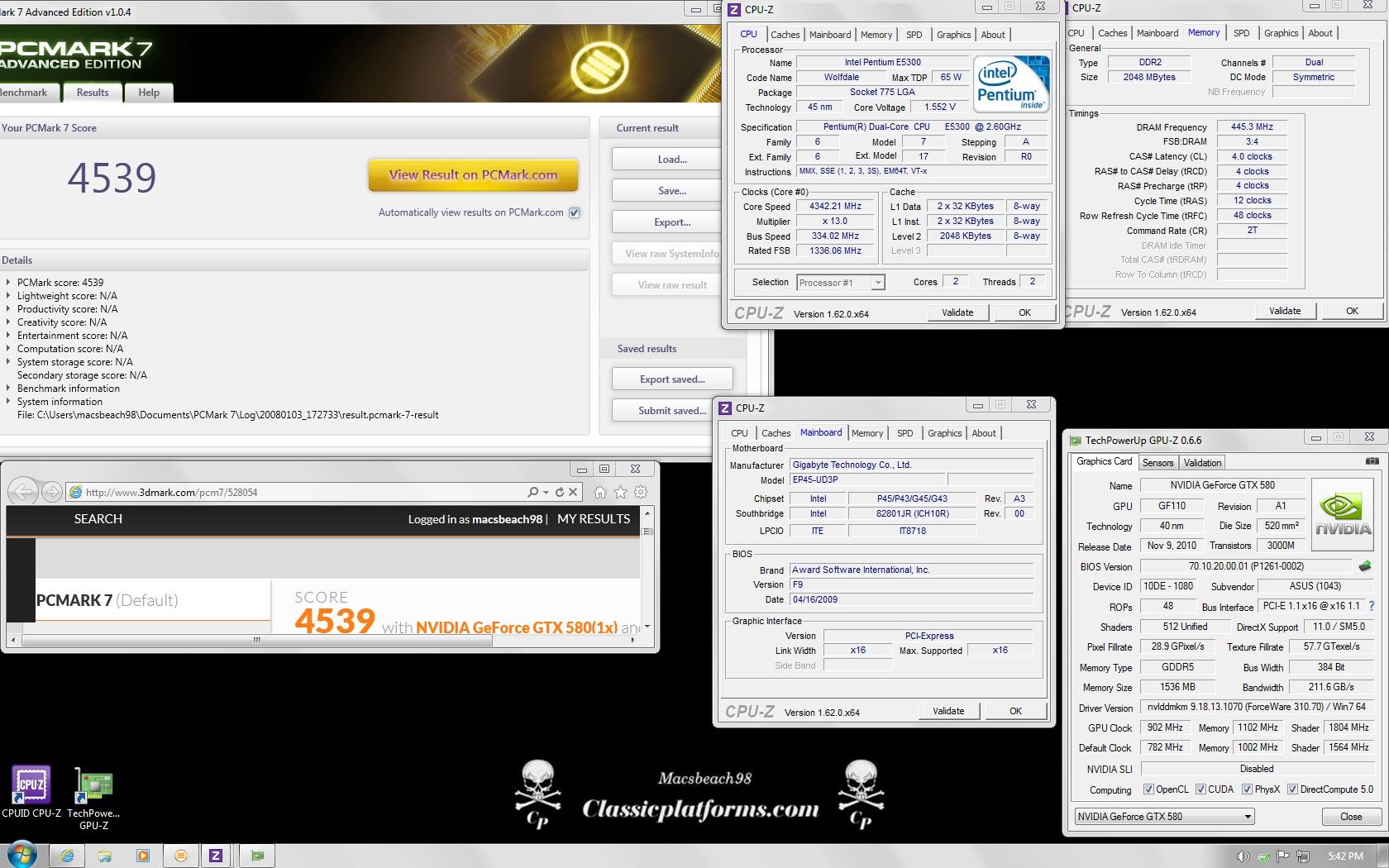
Task: Click the browser tools gear icon
Action: [x=641, y=492]
